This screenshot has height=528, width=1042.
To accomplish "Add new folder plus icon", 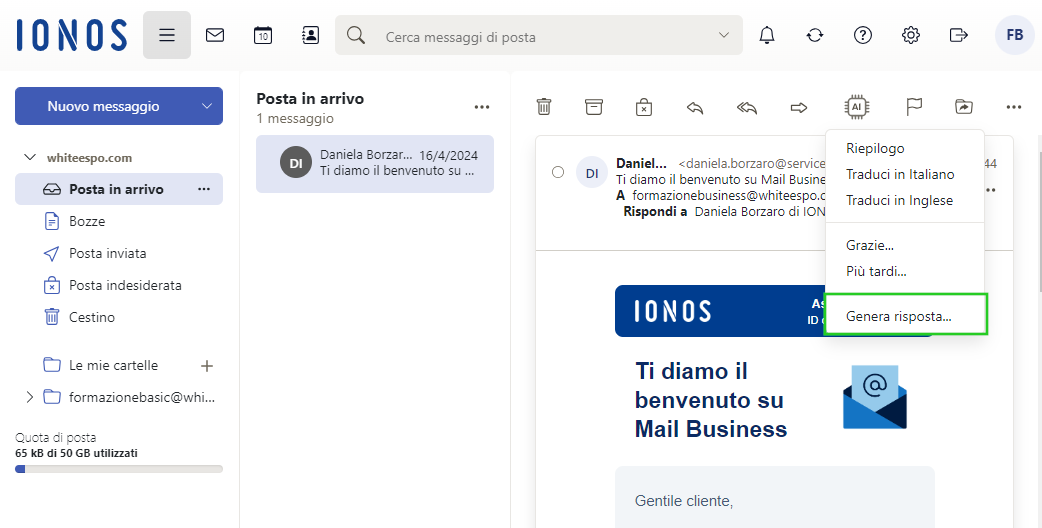I will click(207, 366).
